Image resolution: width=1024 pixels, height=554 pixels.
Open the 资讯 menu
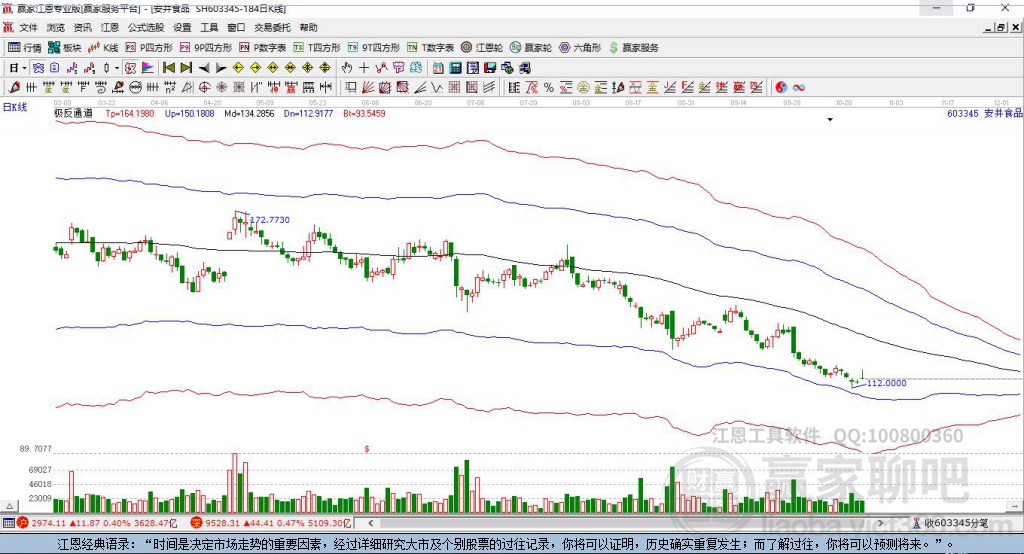pyautogui.click(x=82, y=27)
